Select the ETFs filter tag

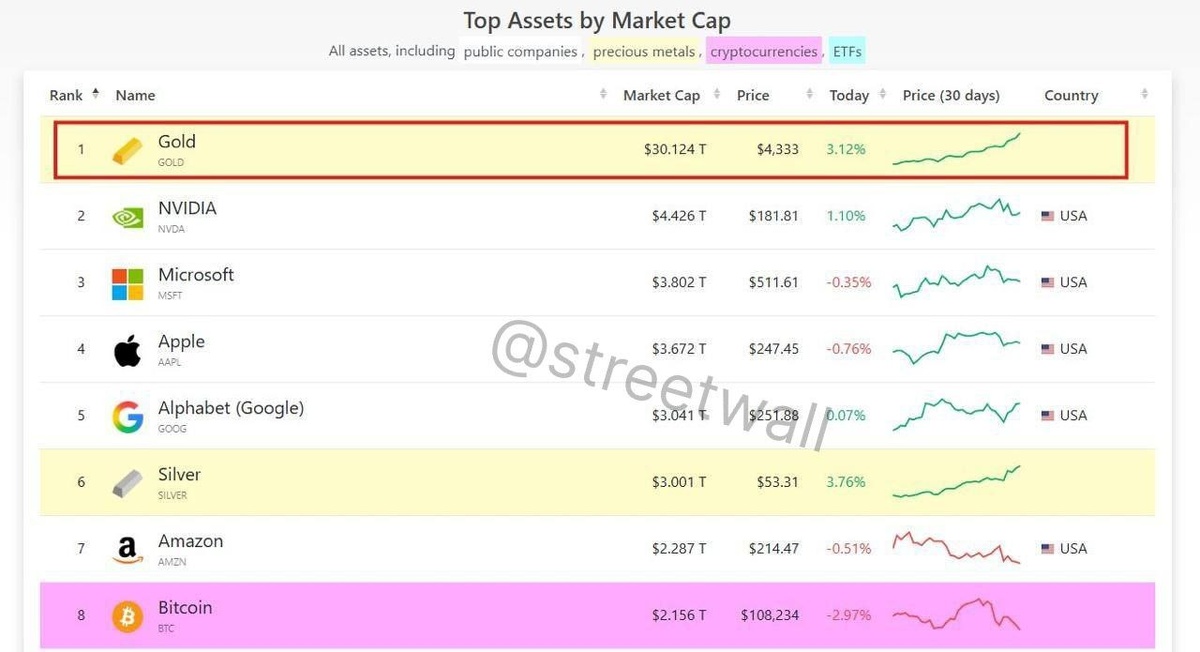847,51
